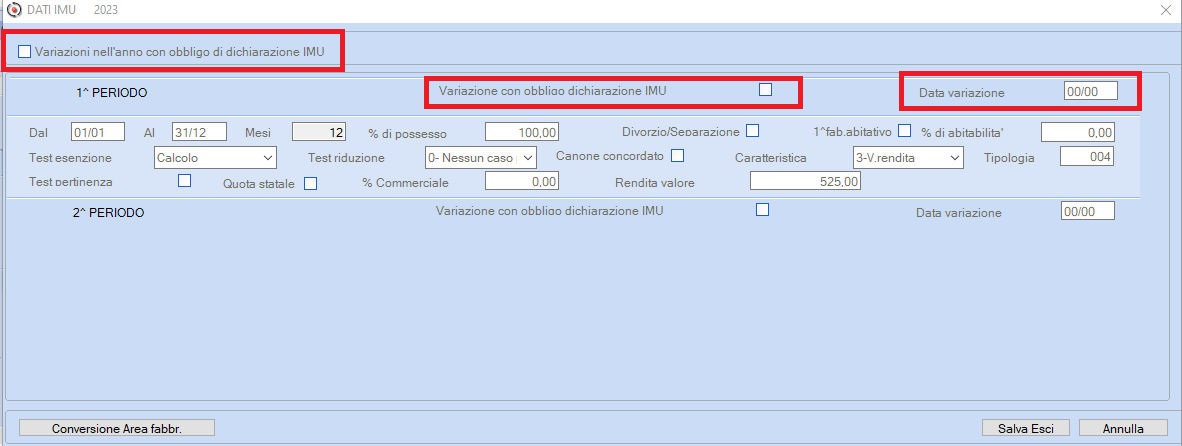Enable Variazioni nell'anno con obbligo di dichiarazione IMU
Viewport: 1182px width, 446px height.
tap(25, 52)
